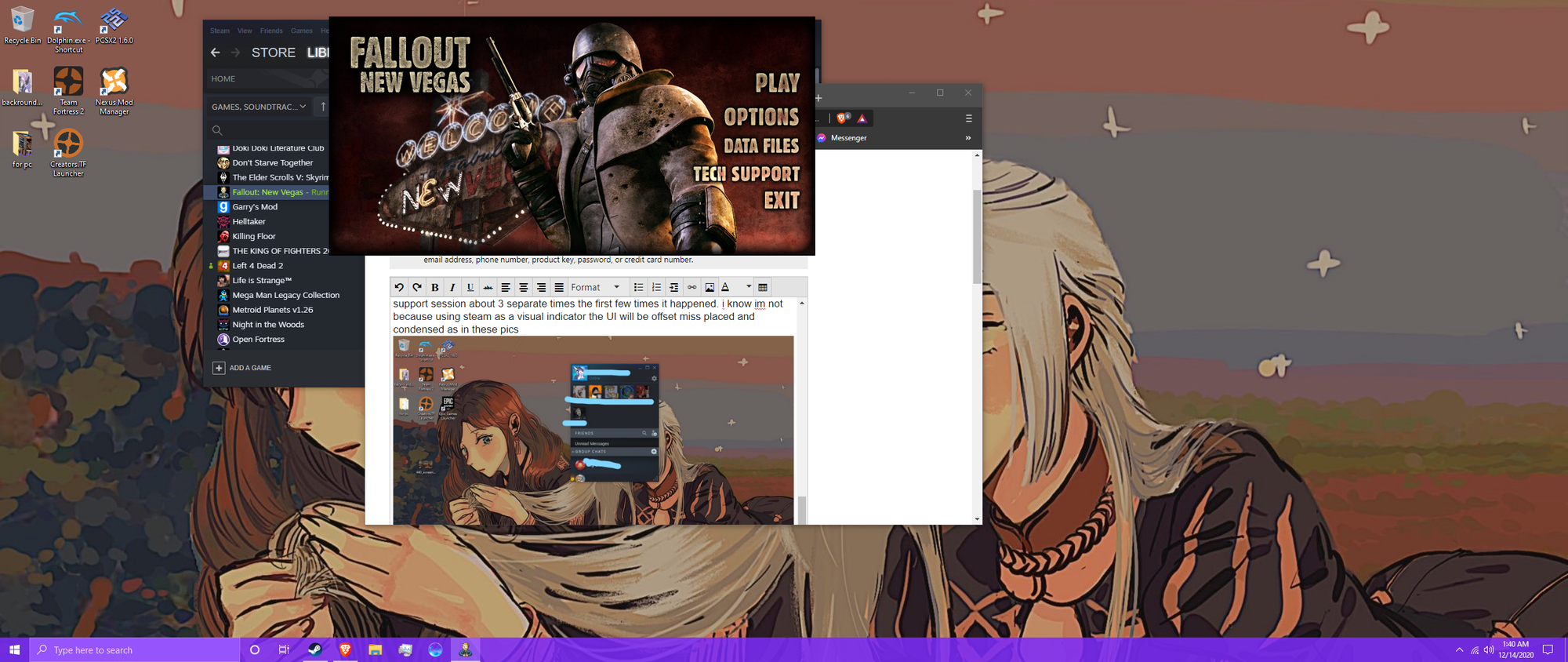Click the redo icon in editor toolbar
The image size is (1568, 662).
click(x=417, y=287)
